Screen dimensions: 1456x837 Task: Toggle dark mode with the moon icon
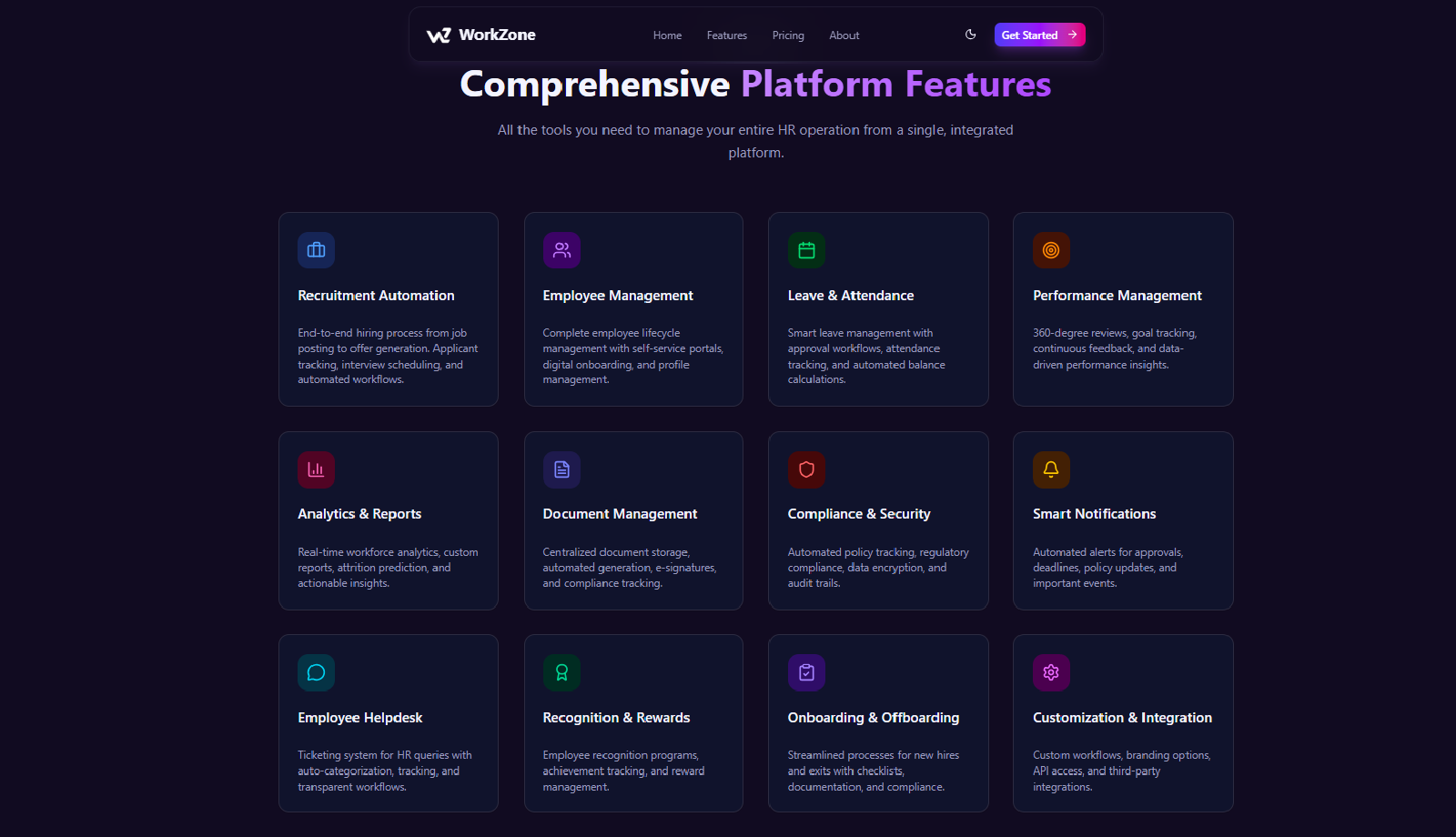click(971, 35)
